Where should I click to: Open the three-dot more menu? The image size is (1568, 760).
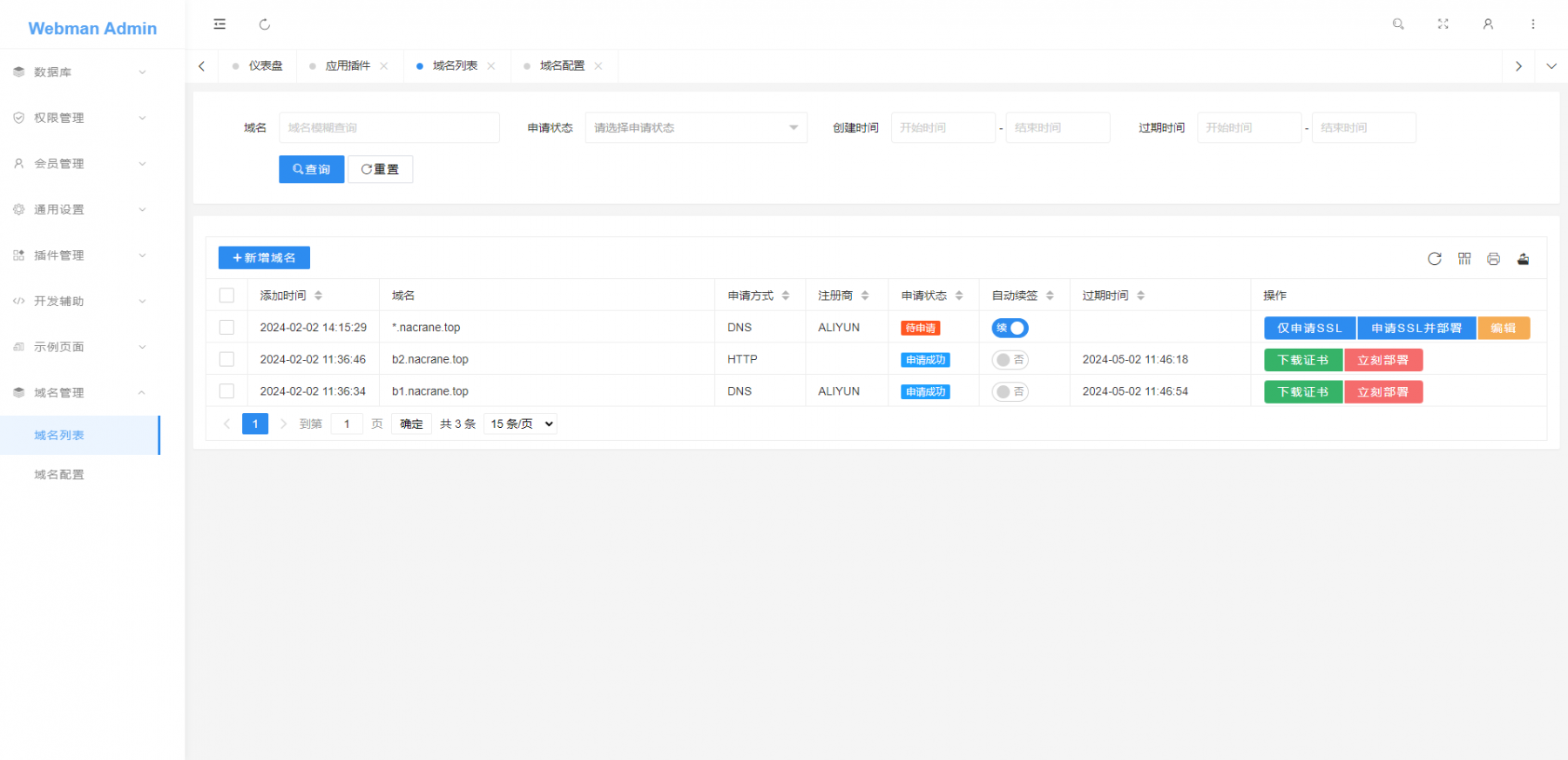(1533, 24)
